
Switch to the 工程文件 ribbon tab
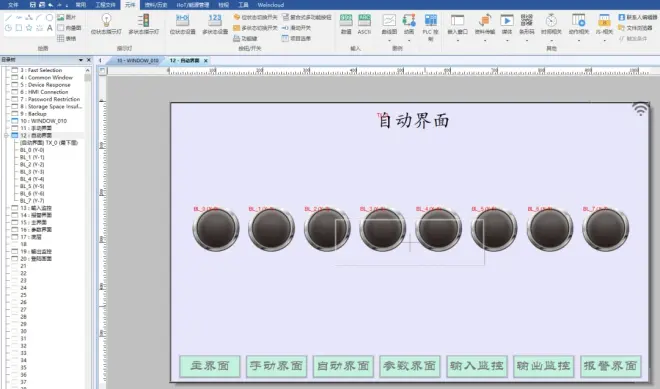(x=105, y=5)
